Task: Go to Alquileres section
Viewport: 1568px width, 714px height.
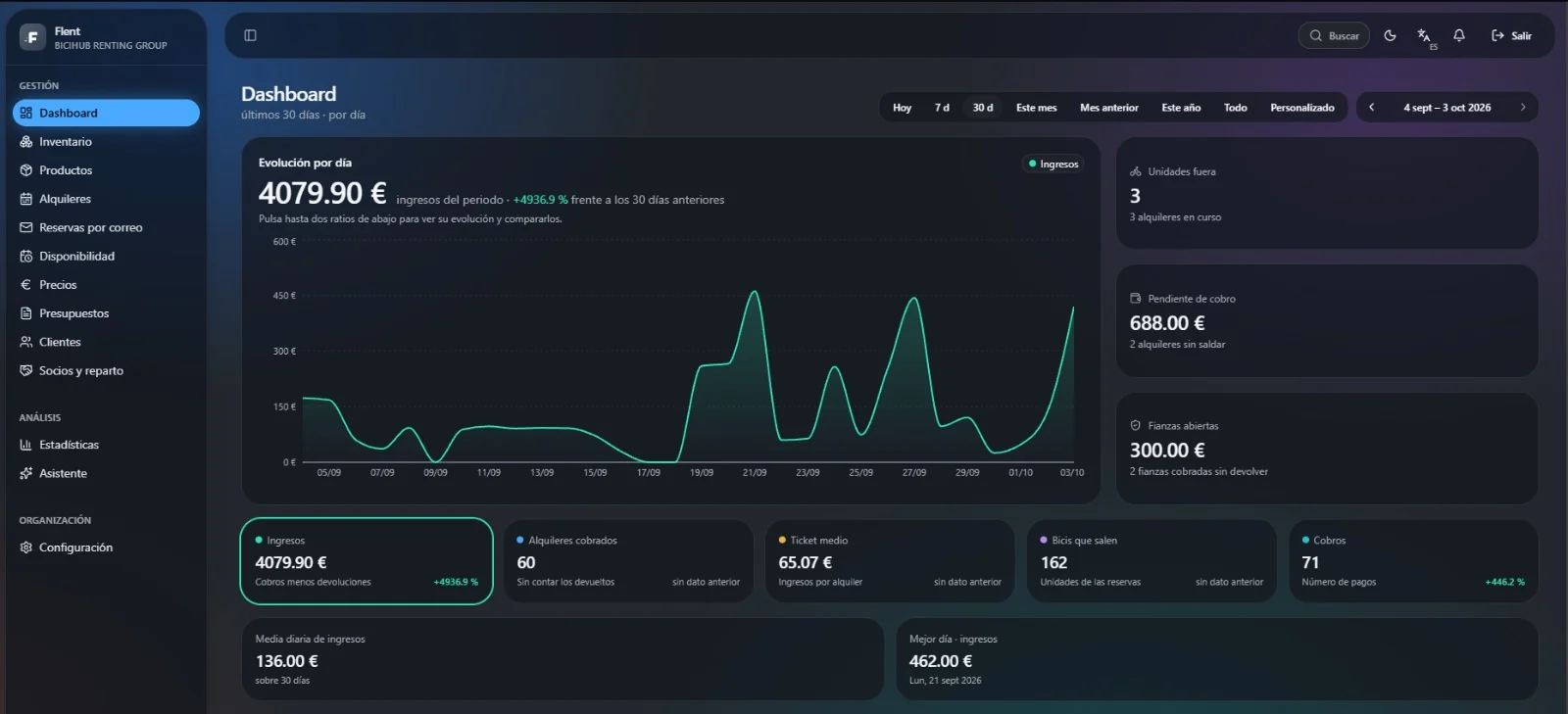Action: point(106,199)
